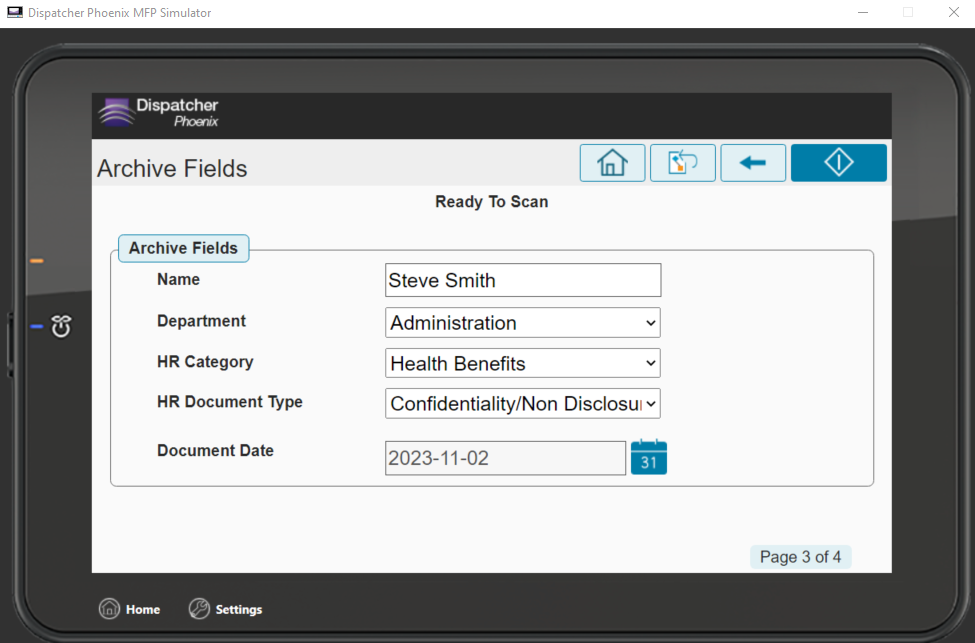
Task: Close the MFP Simulator window
Action: tap(954, 12)
